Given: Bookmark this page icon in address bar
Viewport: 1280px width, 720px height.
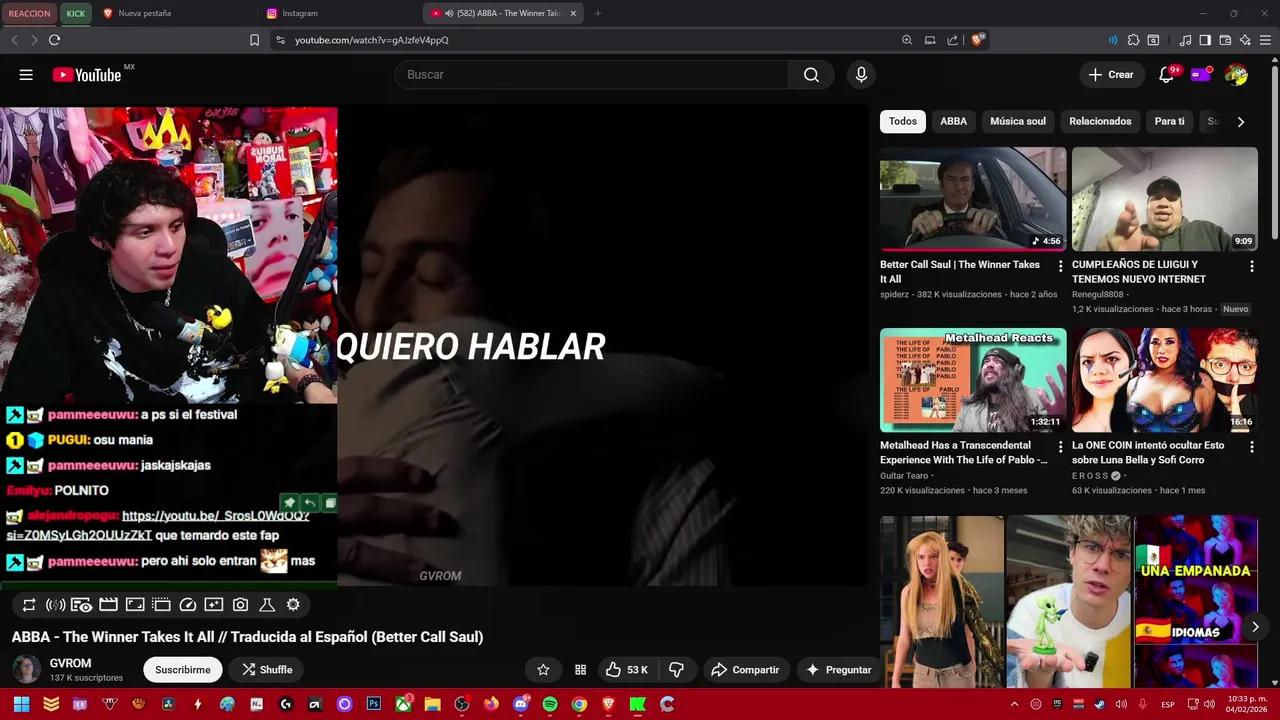Looking at the screenshot, I should click(x=254, y=40).
